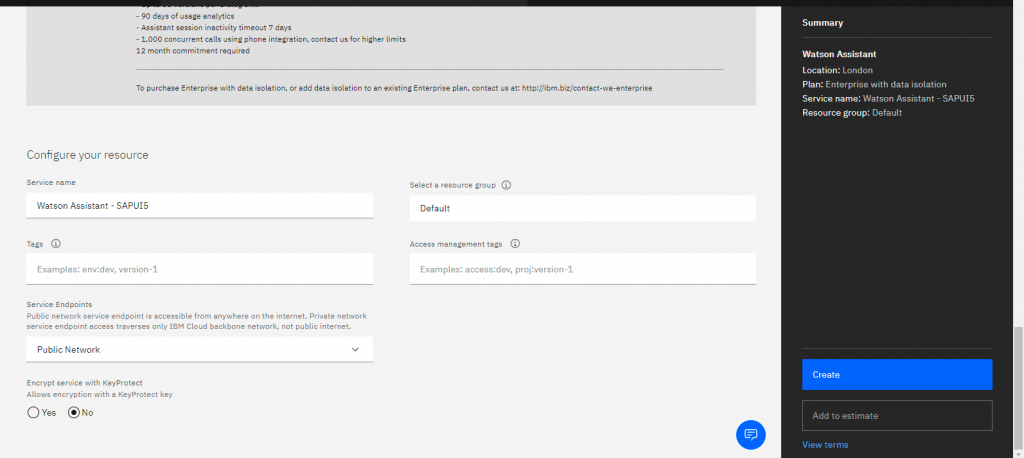Click the Service Endpoints label
Image resolution: width=1024 pixels, height=458 pixels.
tap(59, 304)
